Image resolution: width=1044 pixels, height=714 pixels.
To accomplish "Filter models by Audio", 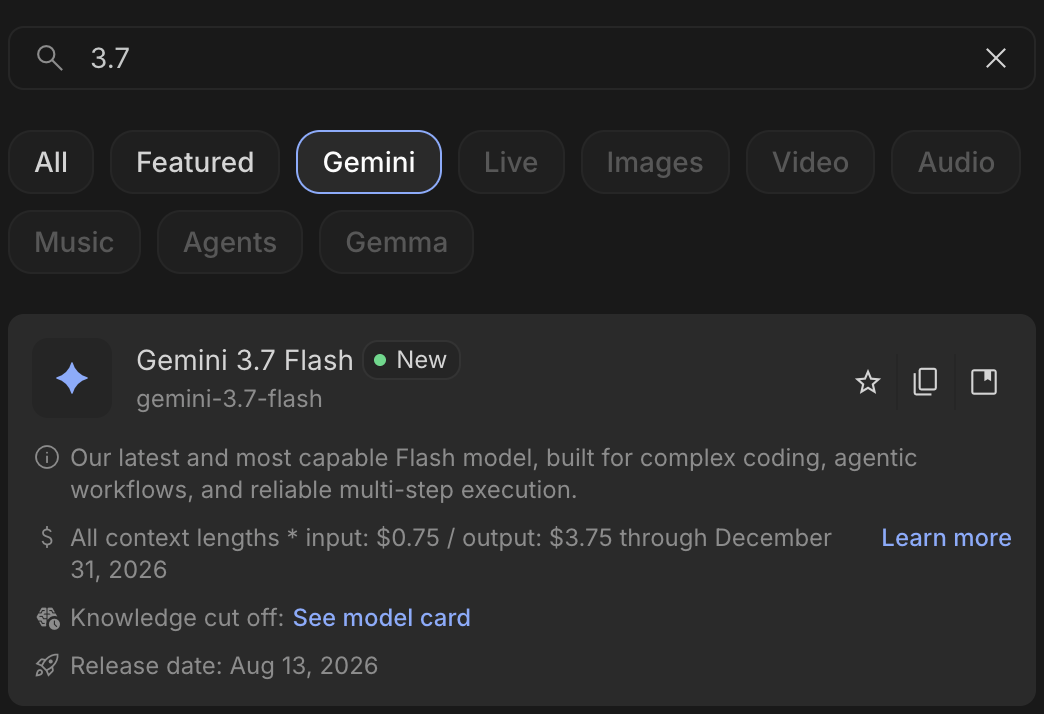I will point(956,162).
